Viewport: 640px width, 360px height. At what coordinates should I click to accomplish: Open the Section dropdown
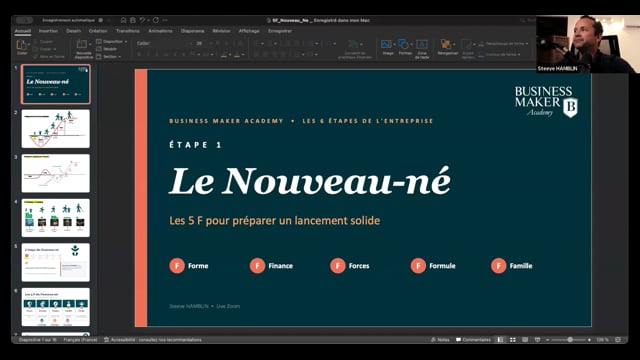(109, 57)
